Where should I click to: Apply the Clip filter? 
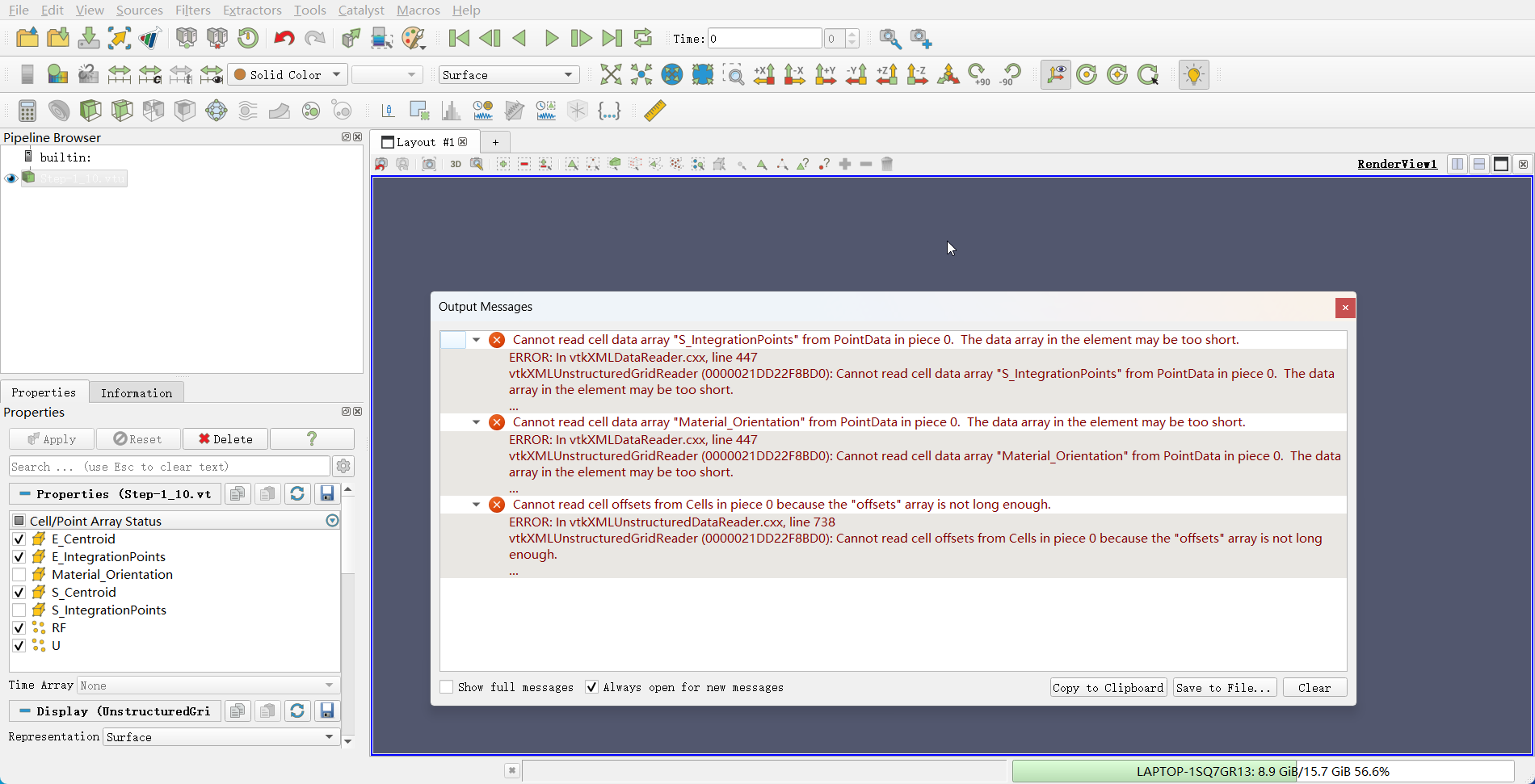tap(90, 111)
